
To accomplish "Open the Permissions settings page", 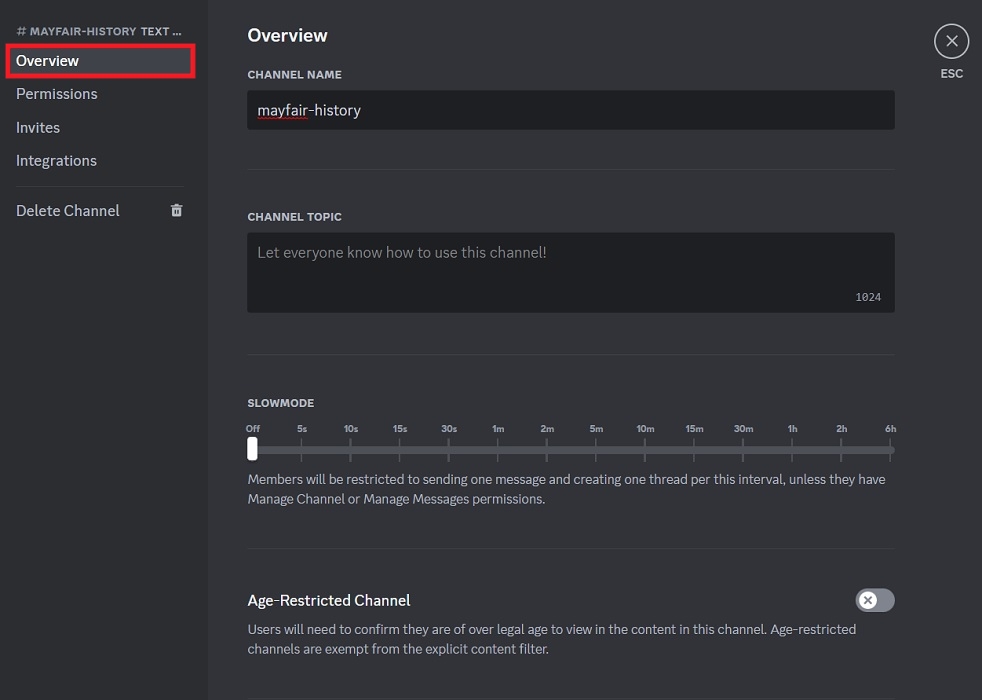I will tap(57, 94).
